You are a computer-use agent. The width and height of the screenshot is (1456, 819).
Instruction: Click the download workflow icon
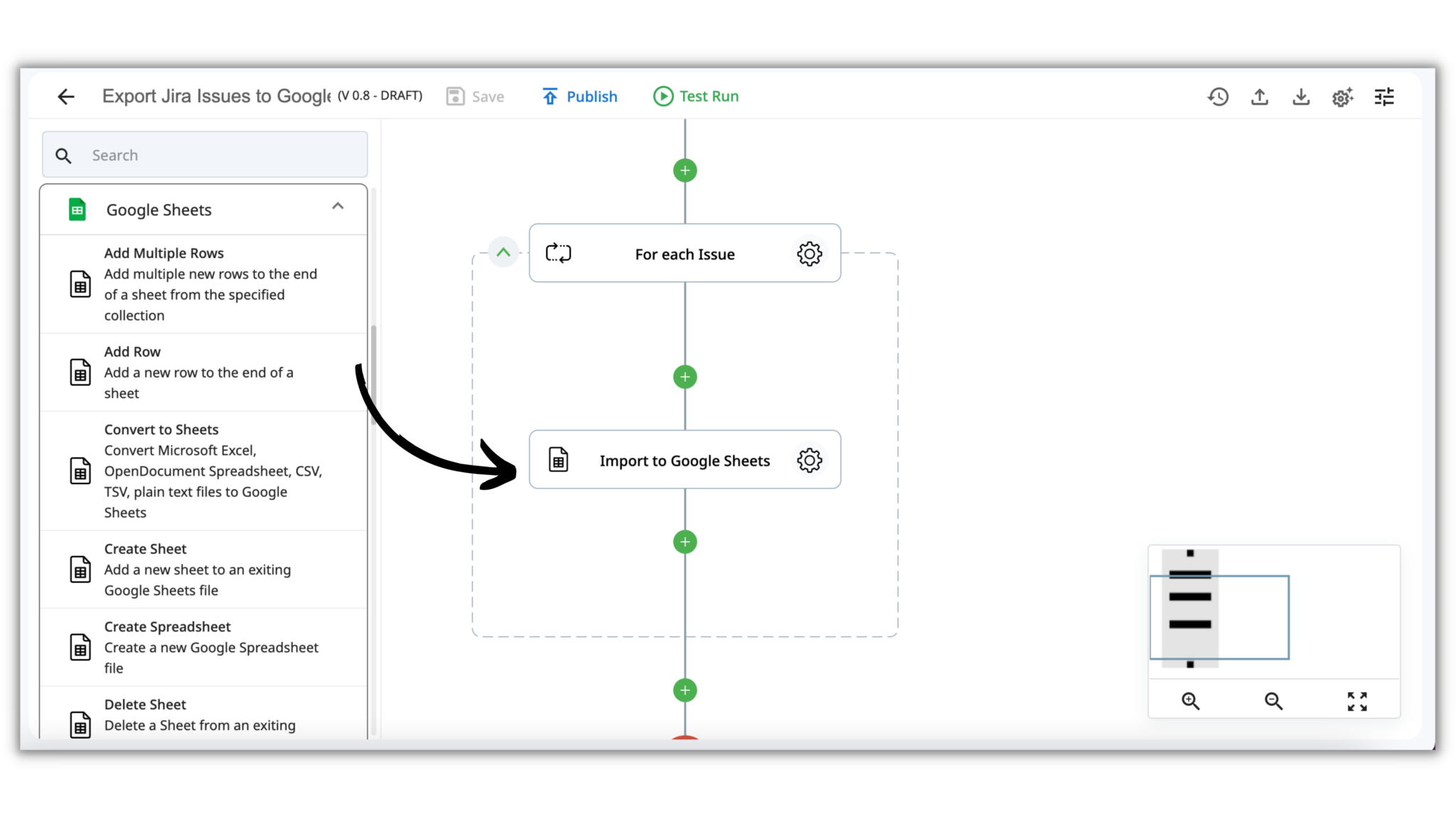pos(1301,97)
